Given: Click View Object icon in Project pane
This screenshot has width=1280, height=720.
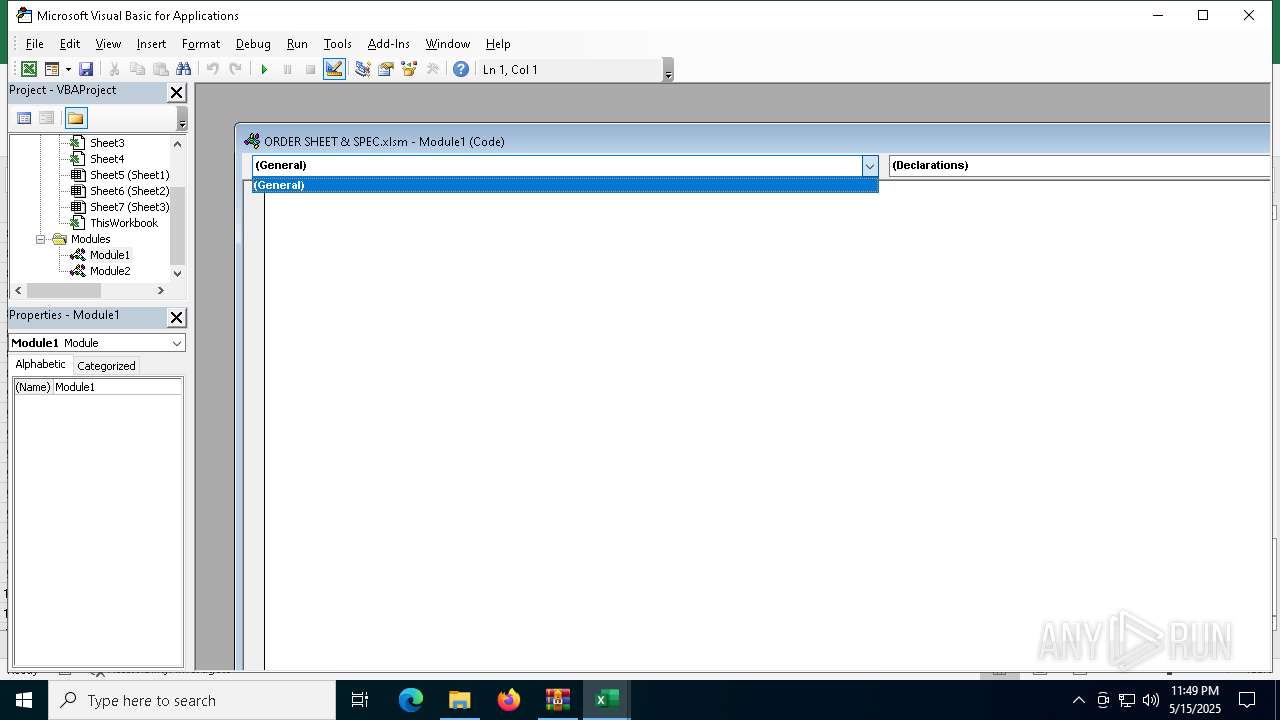Looking at the screenshot, I should tap(46, 118).
